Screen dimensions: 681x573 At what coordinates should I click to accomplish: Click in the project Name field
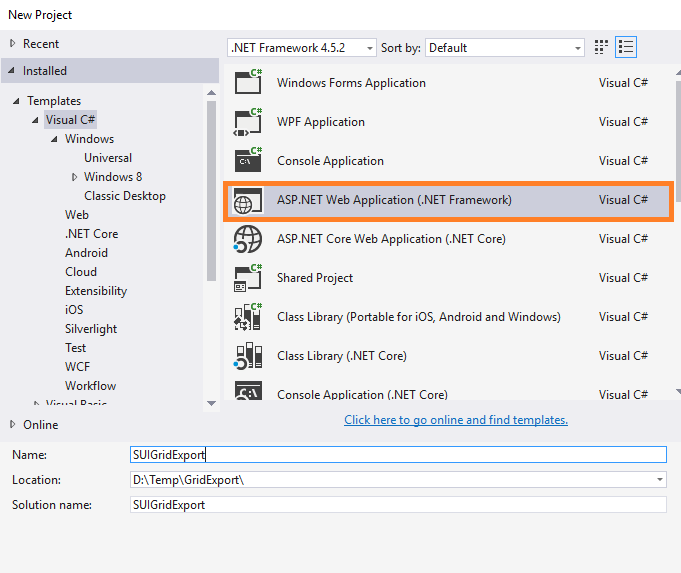coord(398,454)
